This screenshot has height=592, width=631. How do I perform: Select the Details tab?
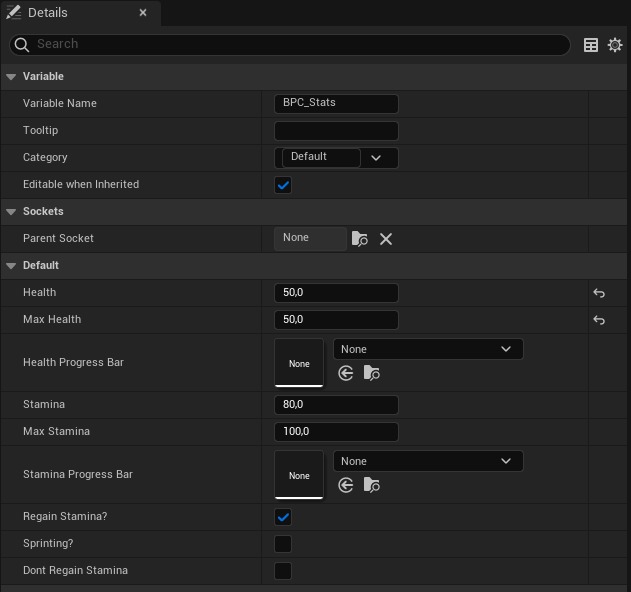pos(48,13)
